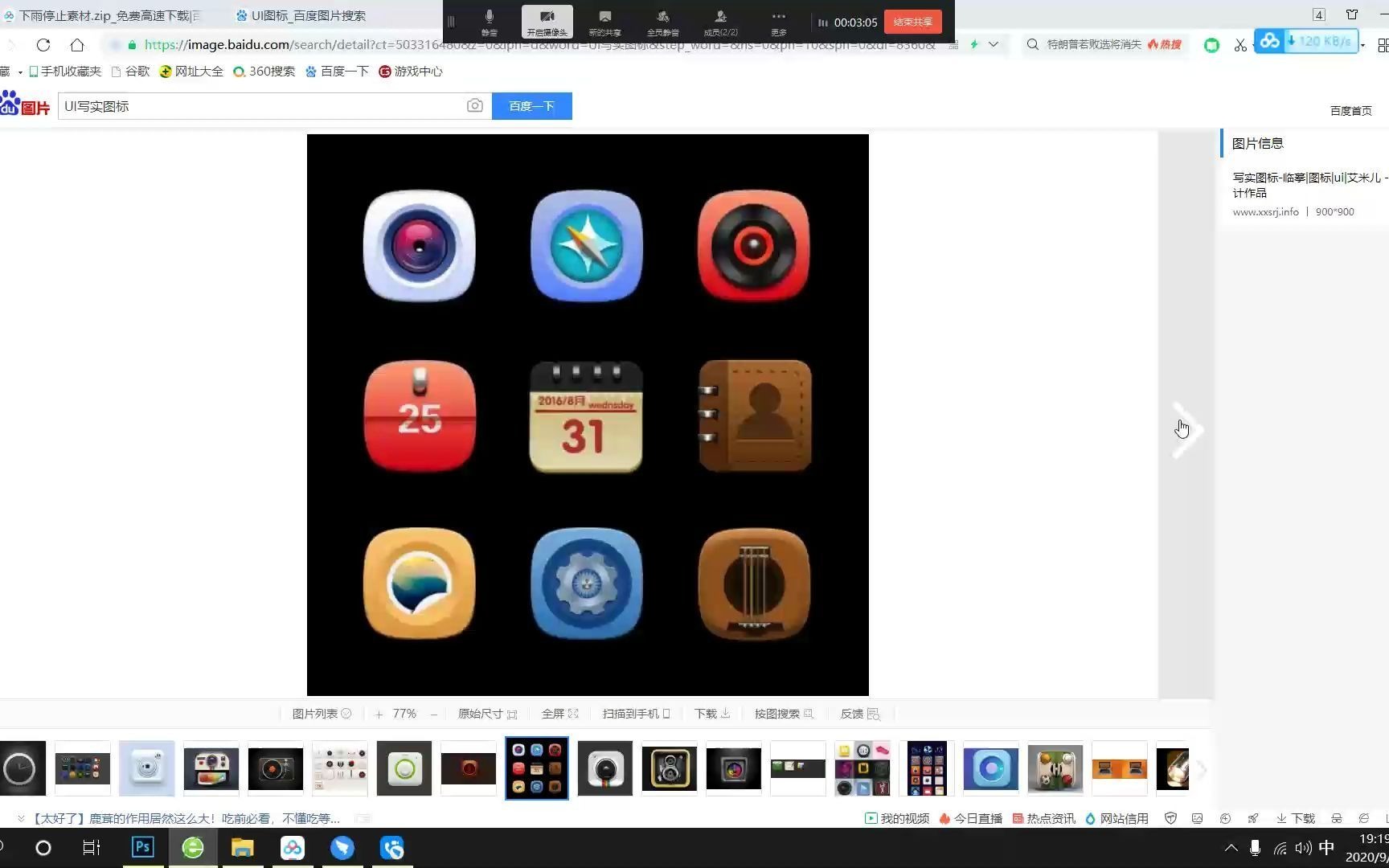Viewport: 1389px width, 868px height.
Task: Open 我的视频 in the browser status bar
Action: tap(897, 818)
